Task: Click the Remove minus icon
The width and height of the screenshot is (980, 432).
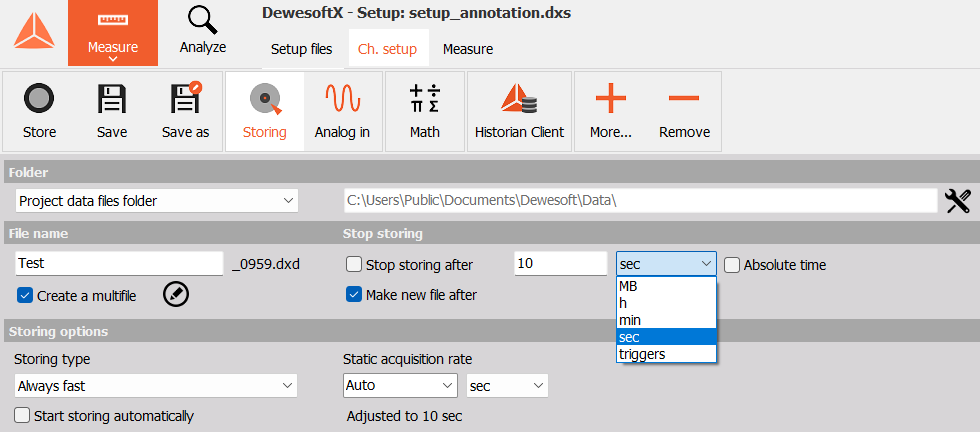Action: point(684,98)
